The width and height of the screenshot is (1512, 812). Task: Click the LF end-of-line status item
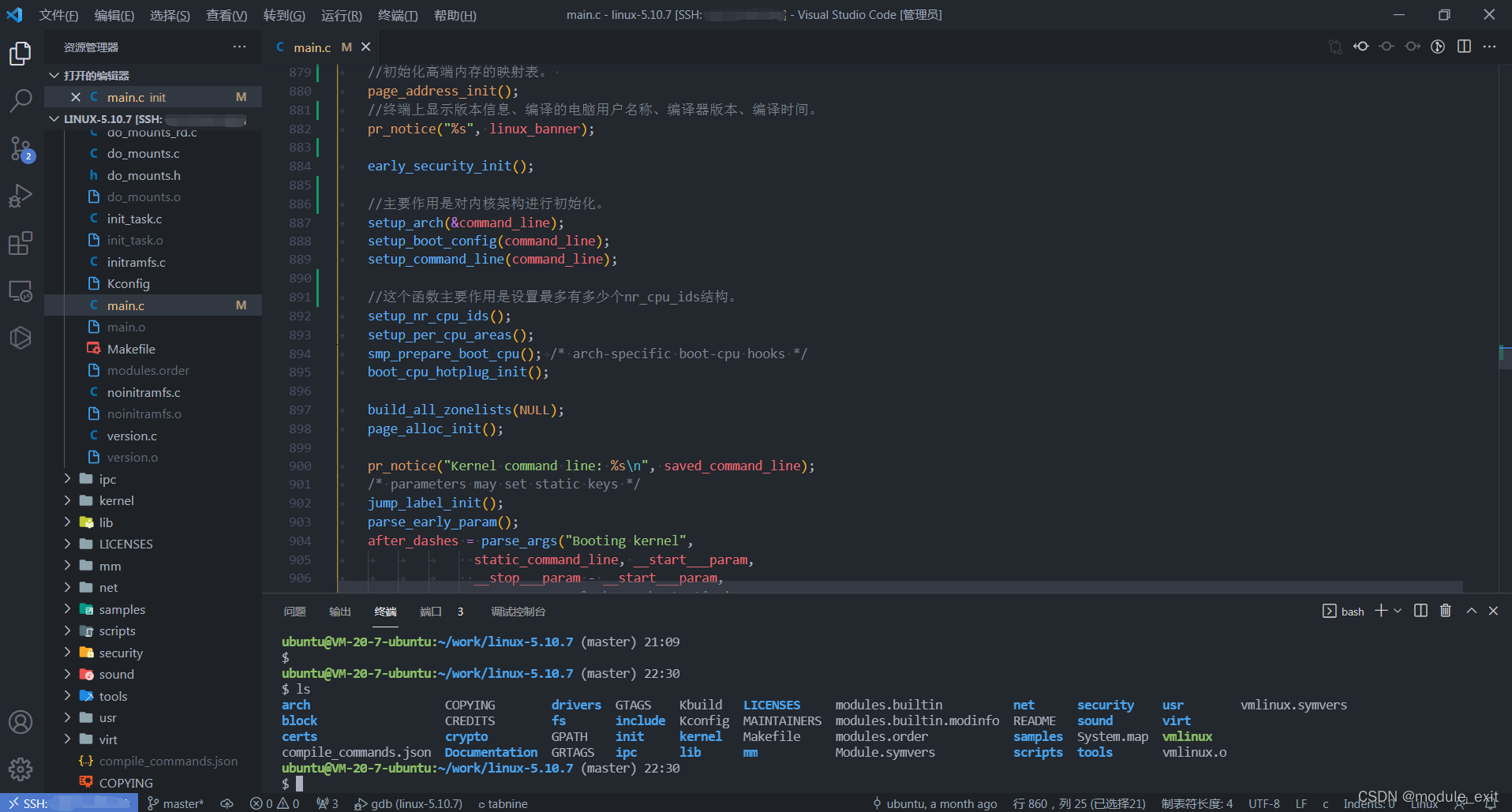[1301, 803]
